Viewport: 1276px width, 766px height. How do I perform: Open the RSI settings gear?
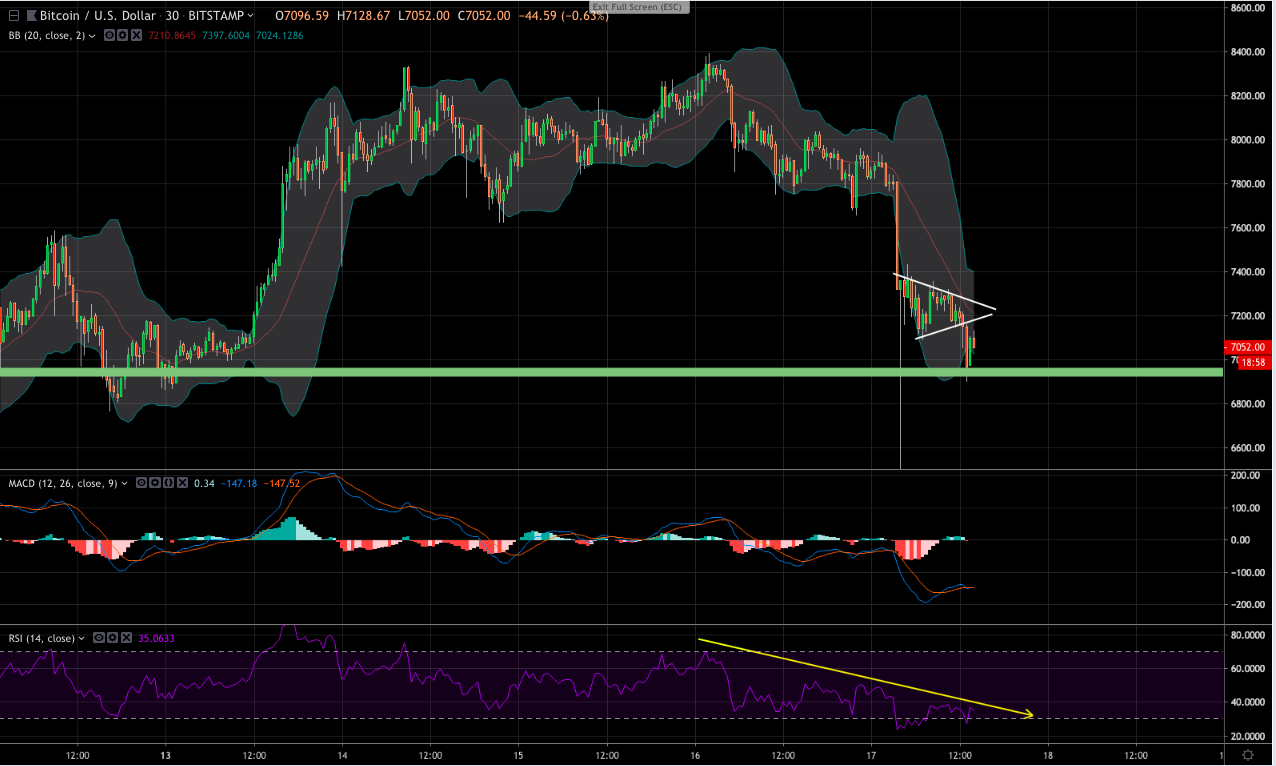pos(113,637)
